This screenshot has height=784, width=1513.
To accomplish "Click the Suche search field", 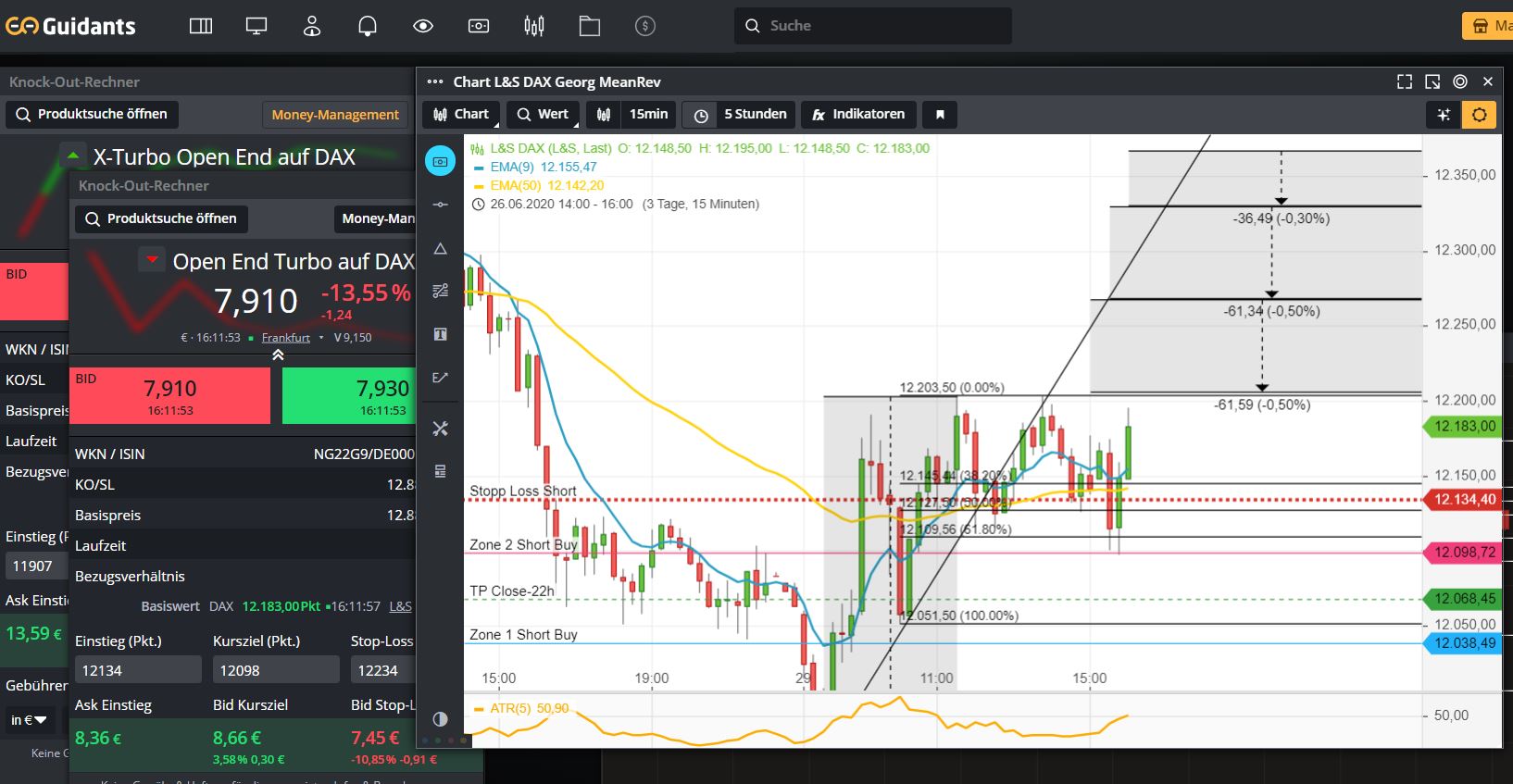I will click(x=873, y=26).
